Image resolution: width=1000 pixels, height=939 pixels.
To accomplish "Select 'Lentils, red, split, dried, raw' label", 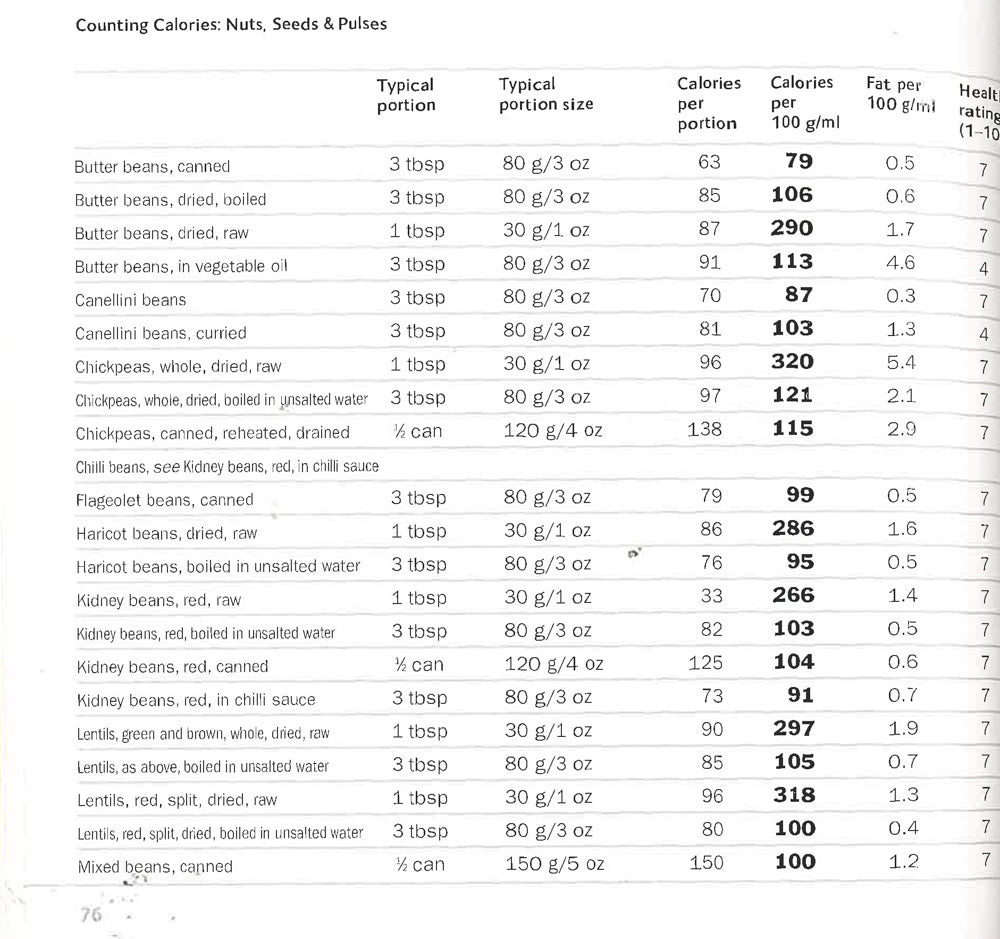I will [177, 800].
